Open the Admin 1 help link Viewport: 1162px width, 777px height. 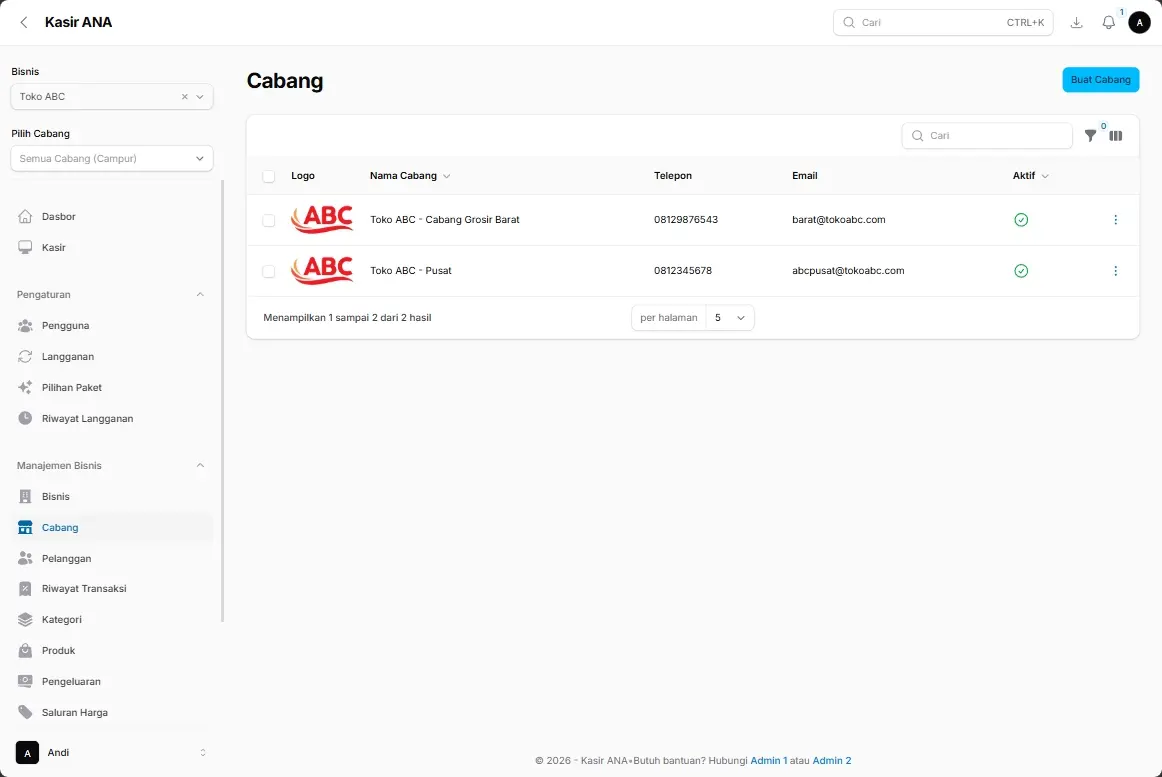pos(768,761)
